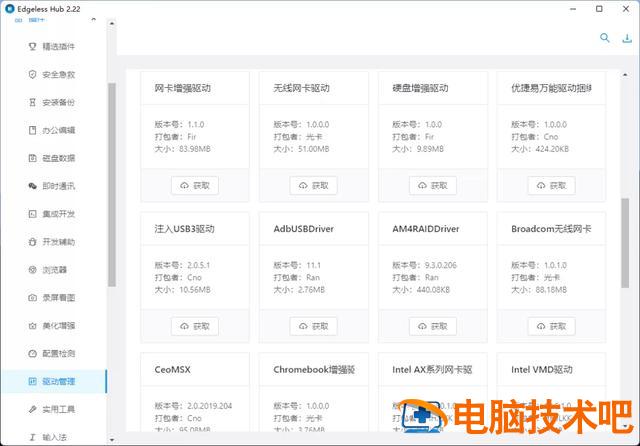The image size is (640, 446).
Task: Click size text 440.08KB
Action: [433, 290]
